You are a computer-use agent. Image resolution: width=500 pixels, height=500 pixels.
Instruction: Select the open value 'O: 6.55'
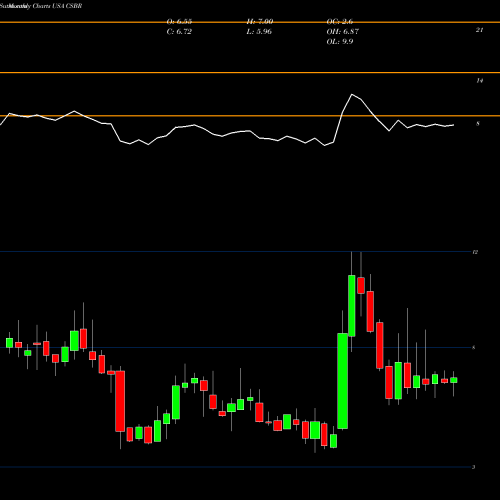pyautogui.click(x=179, y=22)
